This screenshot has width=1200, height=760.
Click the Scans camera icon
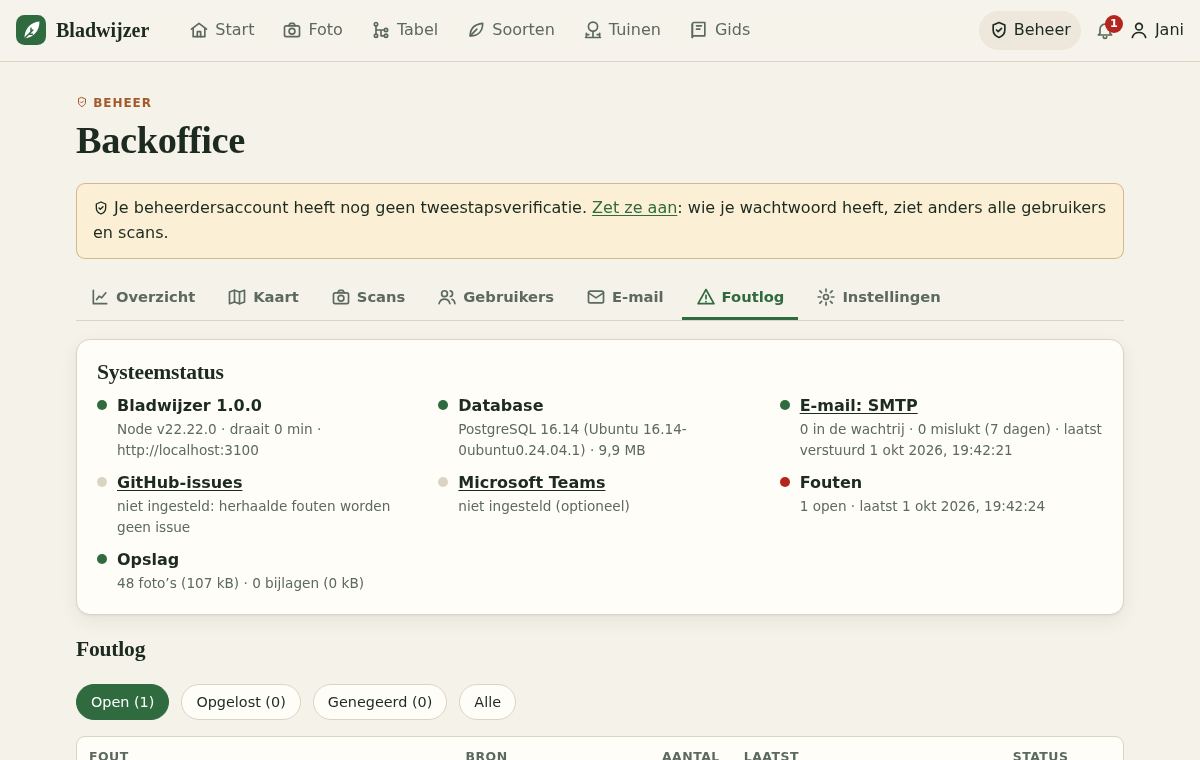341,297
